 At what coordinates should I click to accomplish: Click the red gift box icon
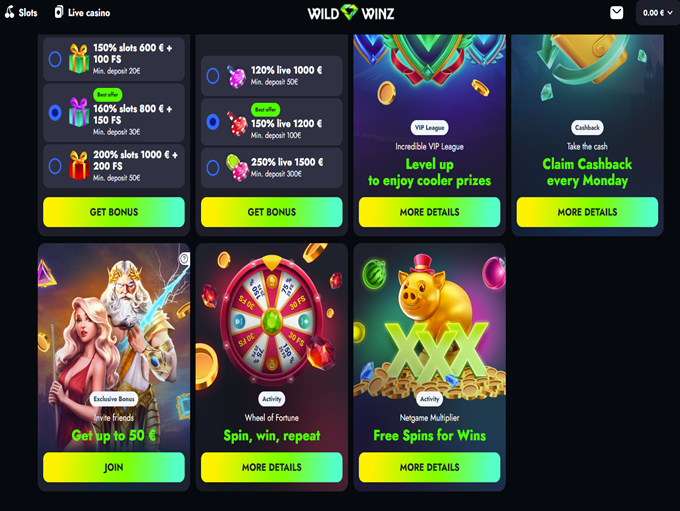78,165
